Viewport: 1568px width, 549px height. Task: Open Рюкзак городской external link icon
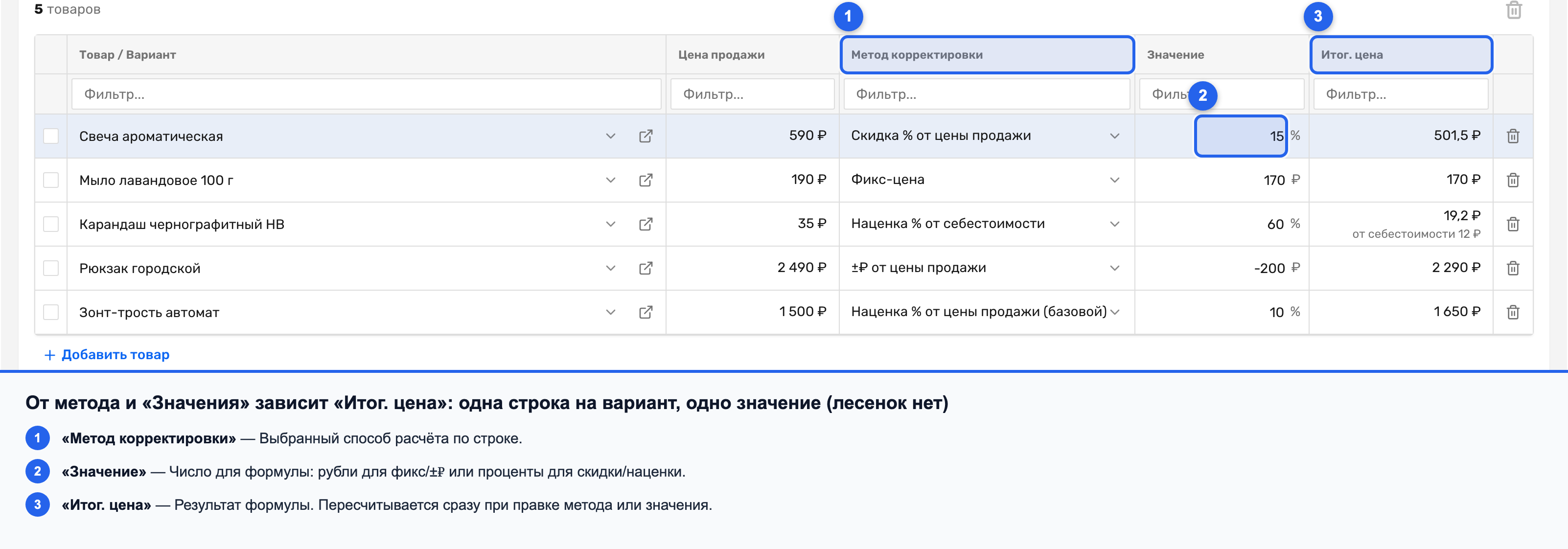tap(646, 268)
